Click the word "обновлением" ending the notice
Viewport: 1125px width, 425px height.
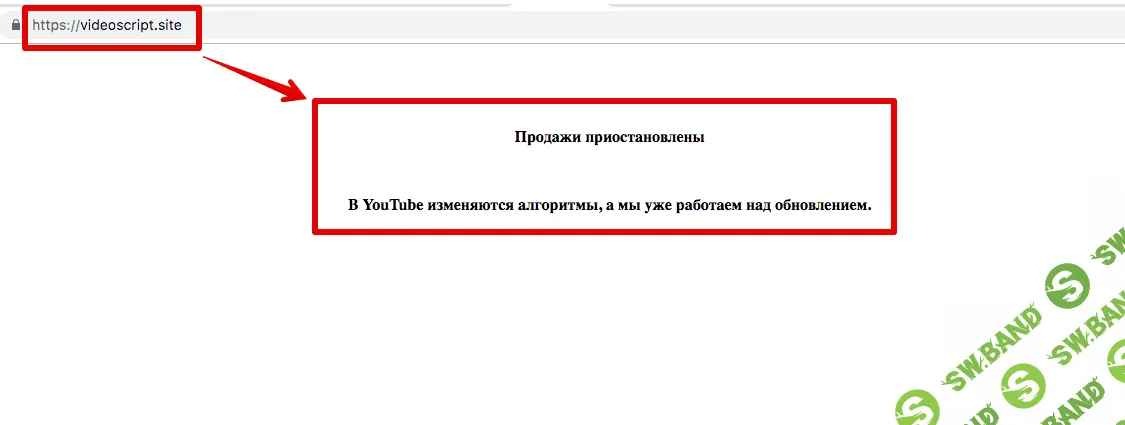pyautogui.click(x=816, y=206)
